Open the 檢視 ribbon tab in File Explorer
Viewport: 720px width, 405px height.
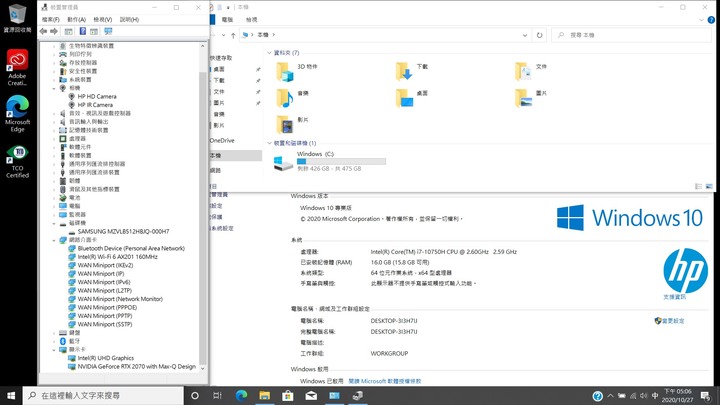252,20
